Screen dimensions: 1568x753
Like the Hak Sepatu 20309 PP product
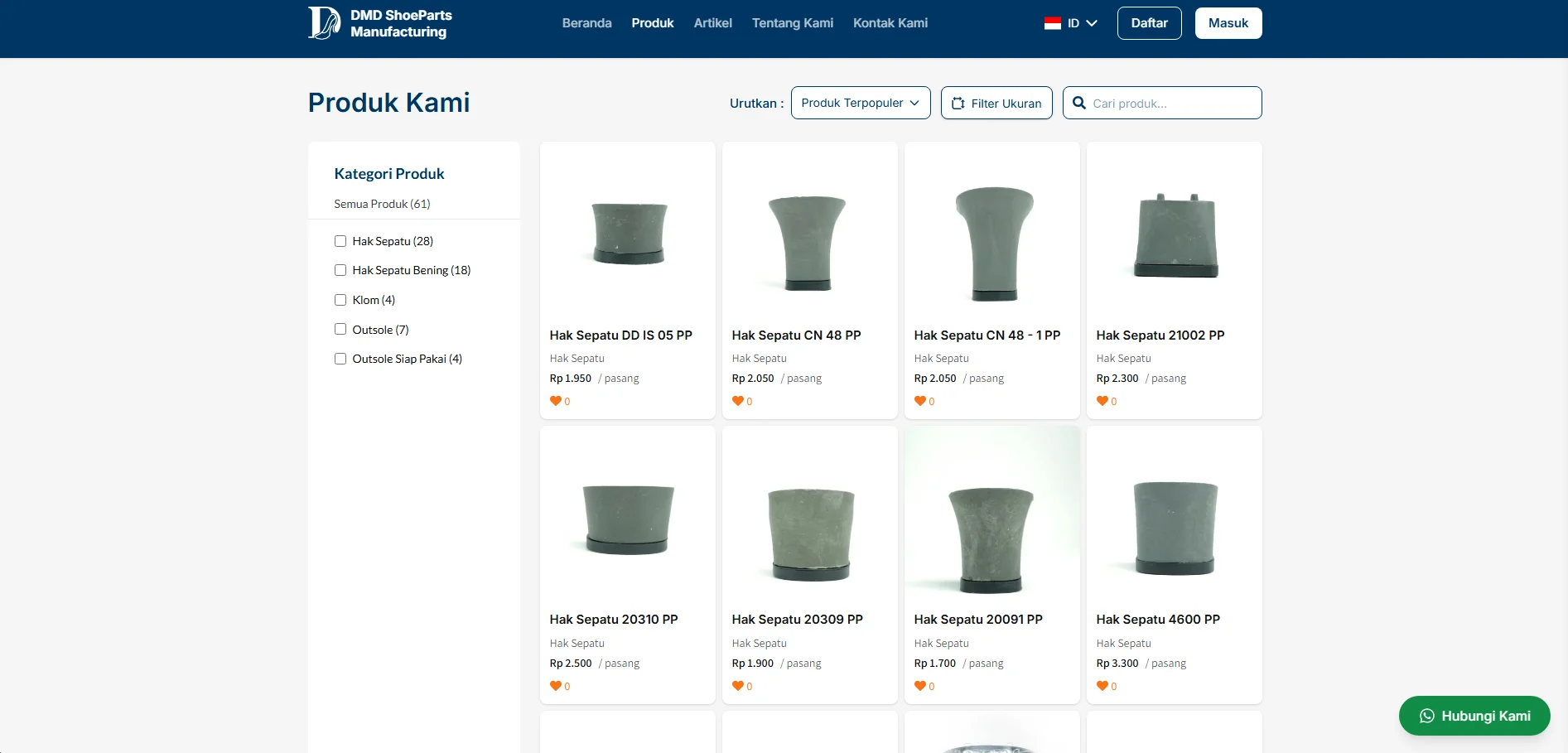[738, 686]
